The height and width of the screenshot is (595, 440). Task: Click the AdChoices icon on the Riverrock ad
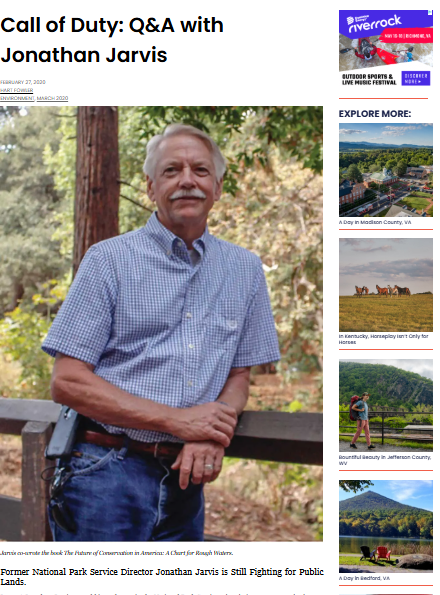click(430, 12)
